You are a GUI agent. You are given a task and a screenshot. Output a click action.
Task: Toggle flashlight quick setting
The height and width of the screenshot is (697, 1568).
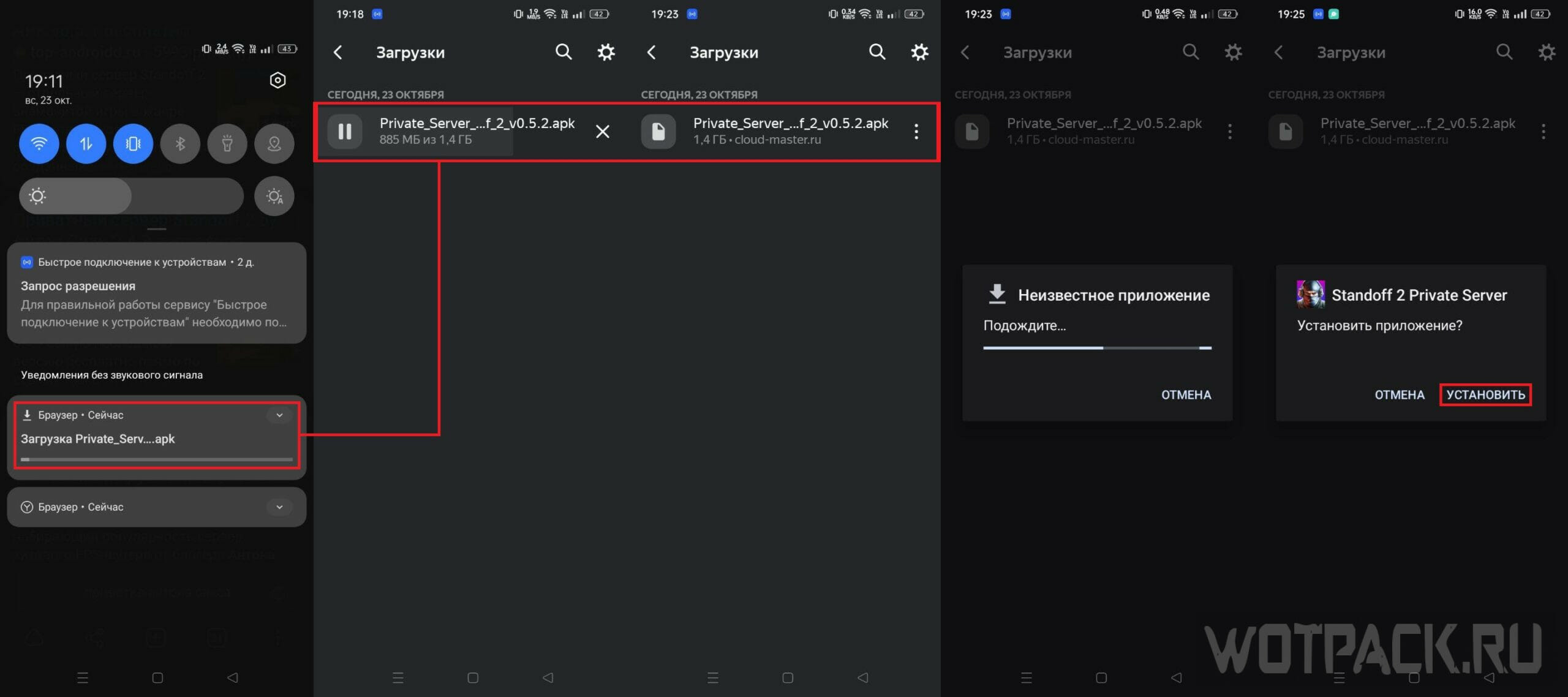pyautogui.click(x=227, y=144)
